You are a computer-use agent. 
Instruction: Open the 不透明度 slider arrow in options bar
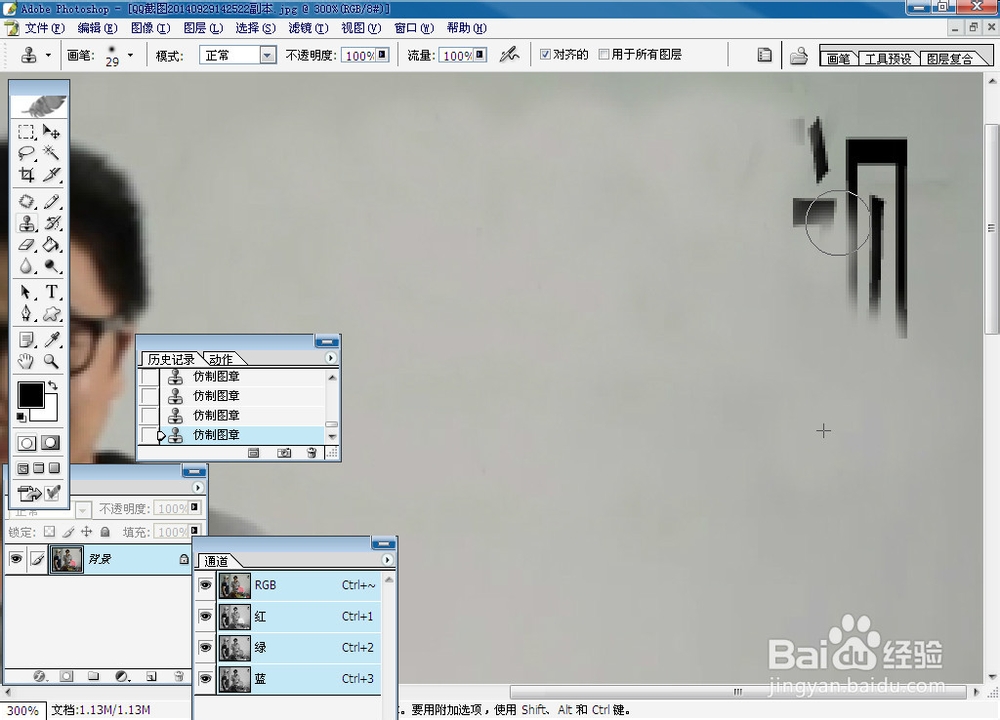click(x=382, y=55)
